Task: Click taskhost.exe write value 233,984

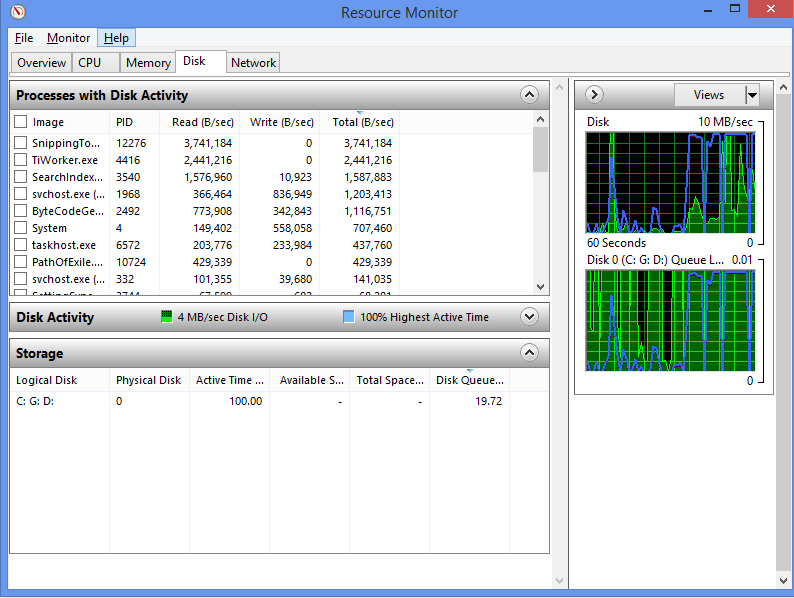Action: [292, 245]
